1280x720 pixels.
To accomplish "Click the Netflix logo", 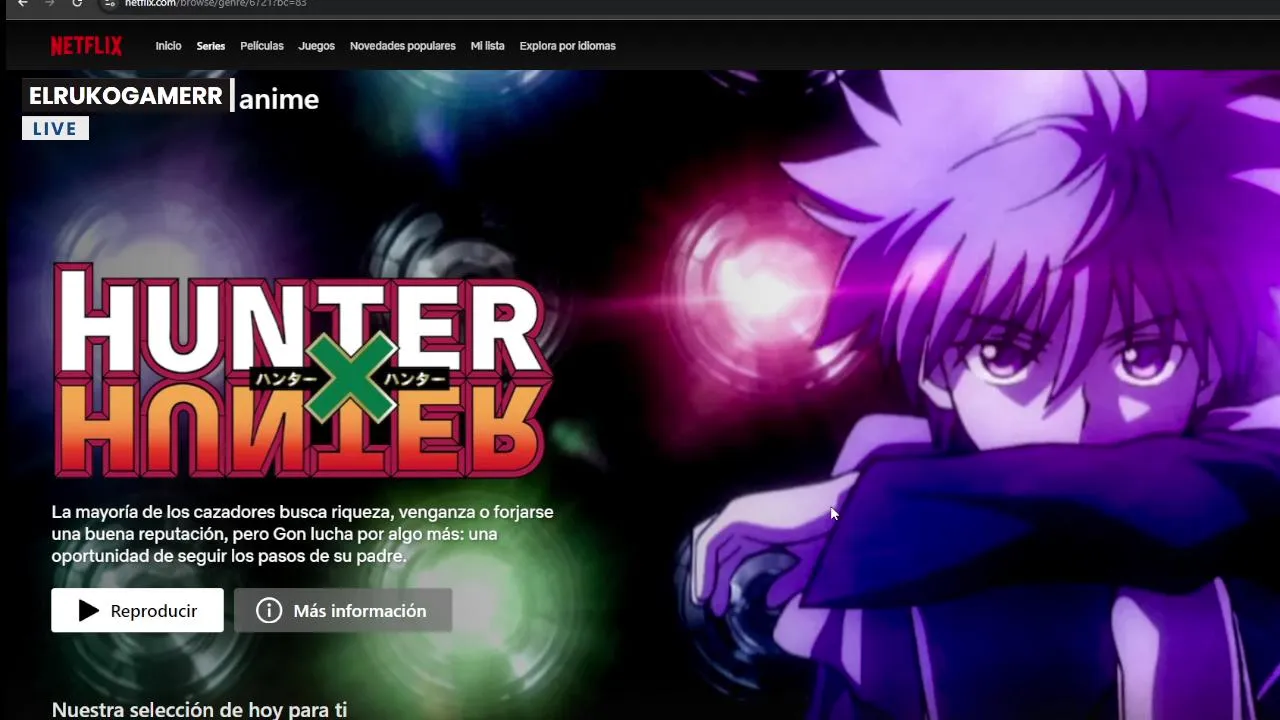I will [86, 46].
